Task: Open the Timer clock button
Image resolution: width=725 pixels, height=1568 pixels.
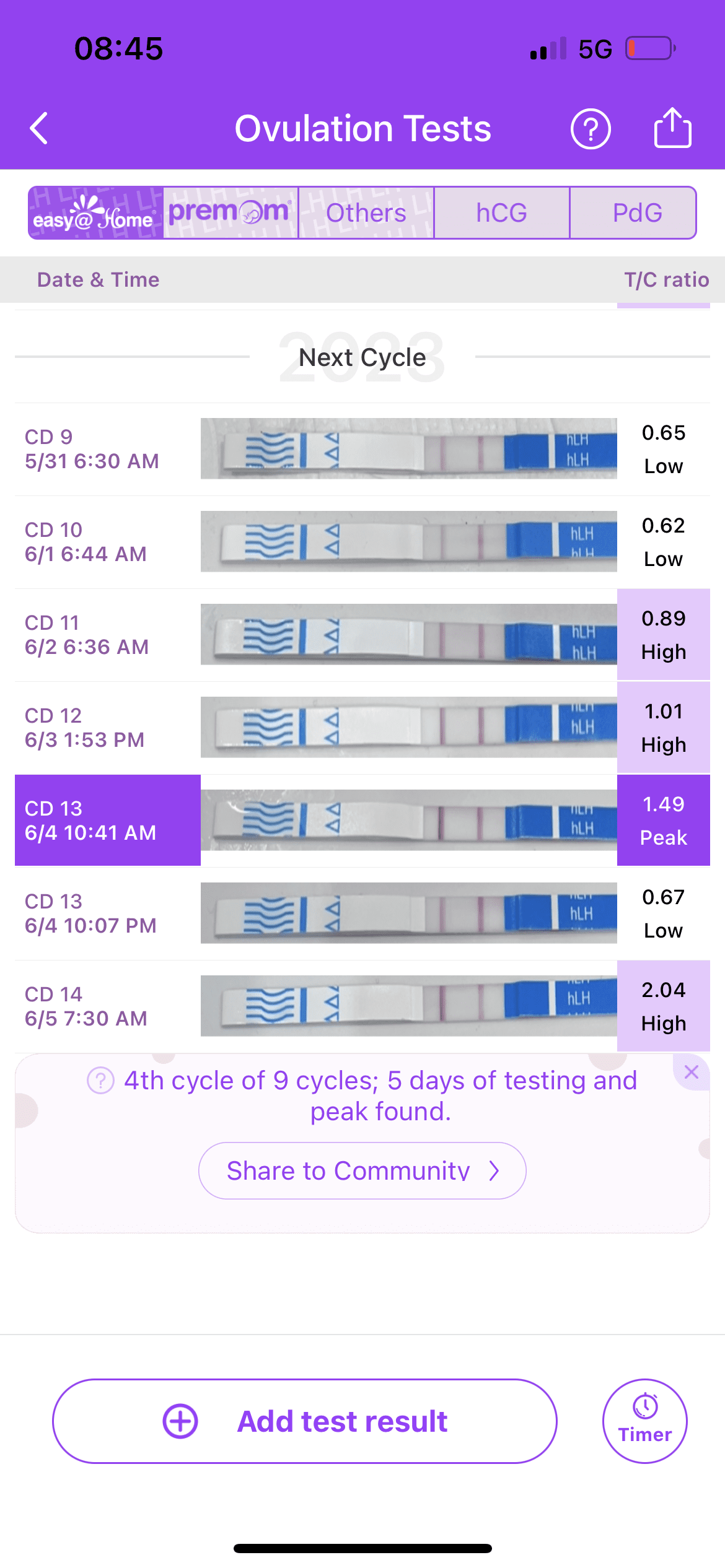Action: pos(644,1421)
